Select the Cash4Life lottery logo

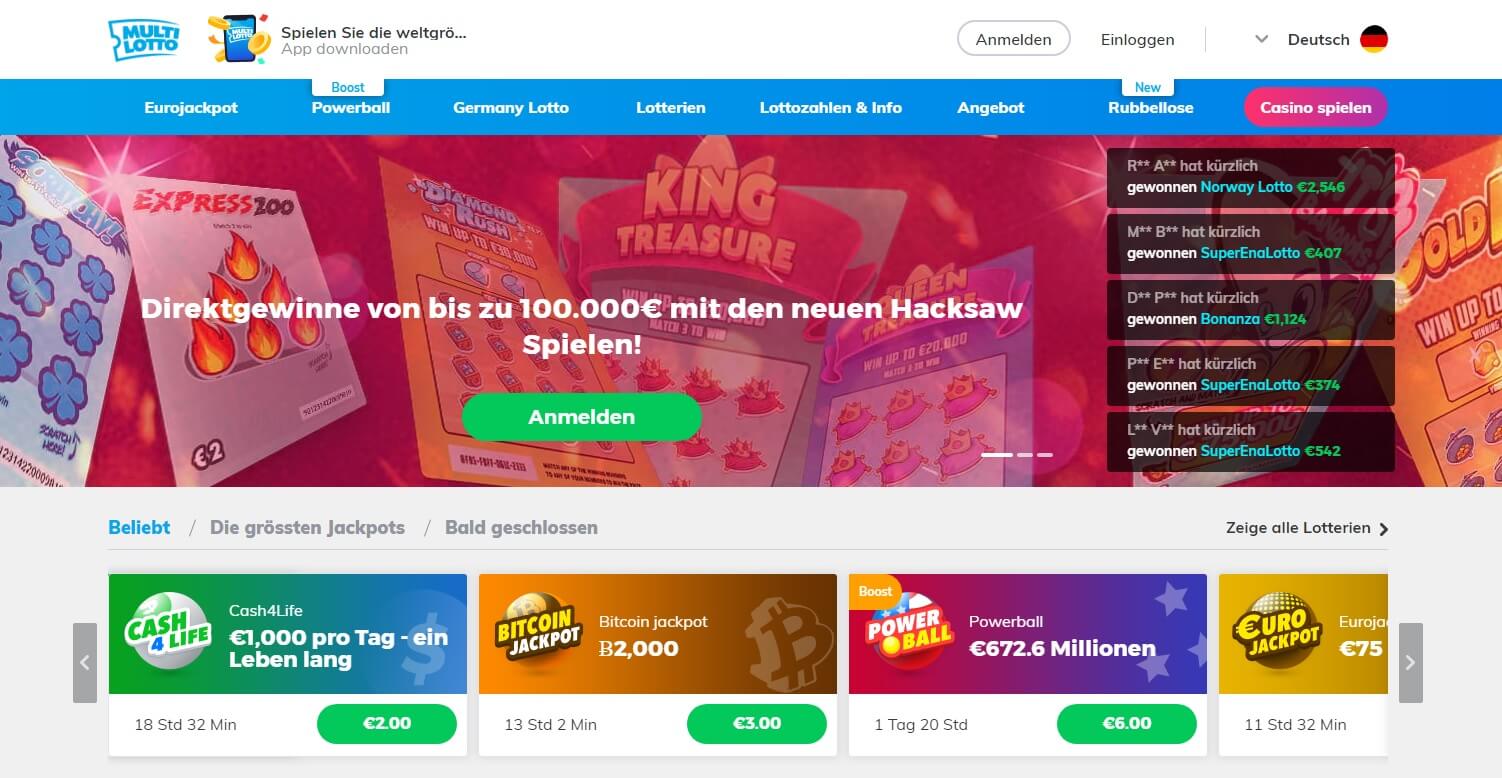167,633
